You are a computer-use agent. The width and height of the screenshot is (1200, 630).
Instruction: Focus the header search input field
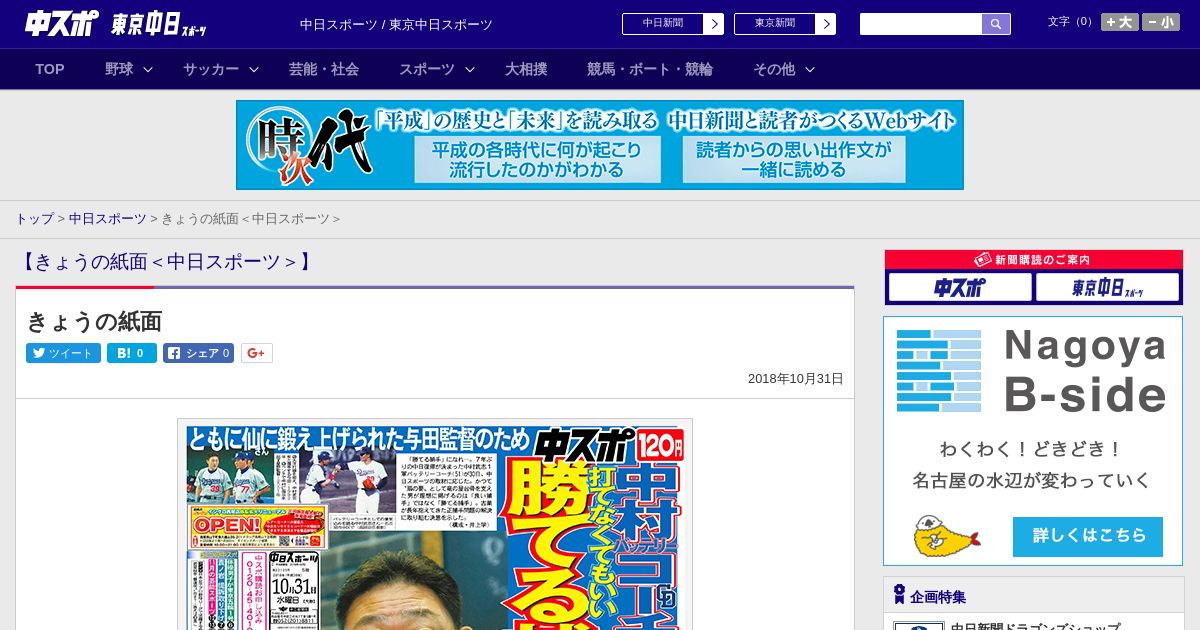click(x=921, y=24)
